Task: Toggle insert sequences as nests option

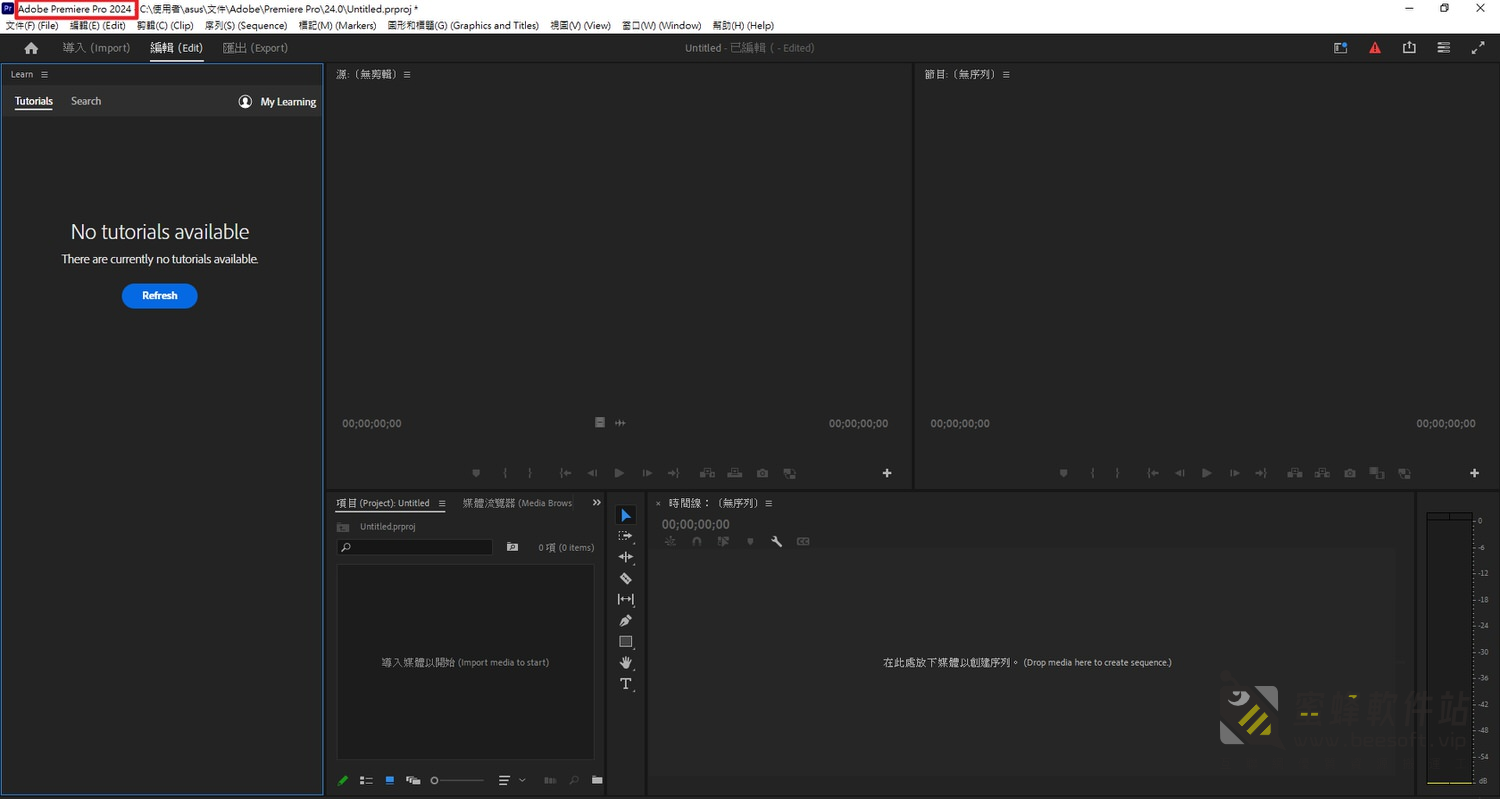Action: coord(670,541)
